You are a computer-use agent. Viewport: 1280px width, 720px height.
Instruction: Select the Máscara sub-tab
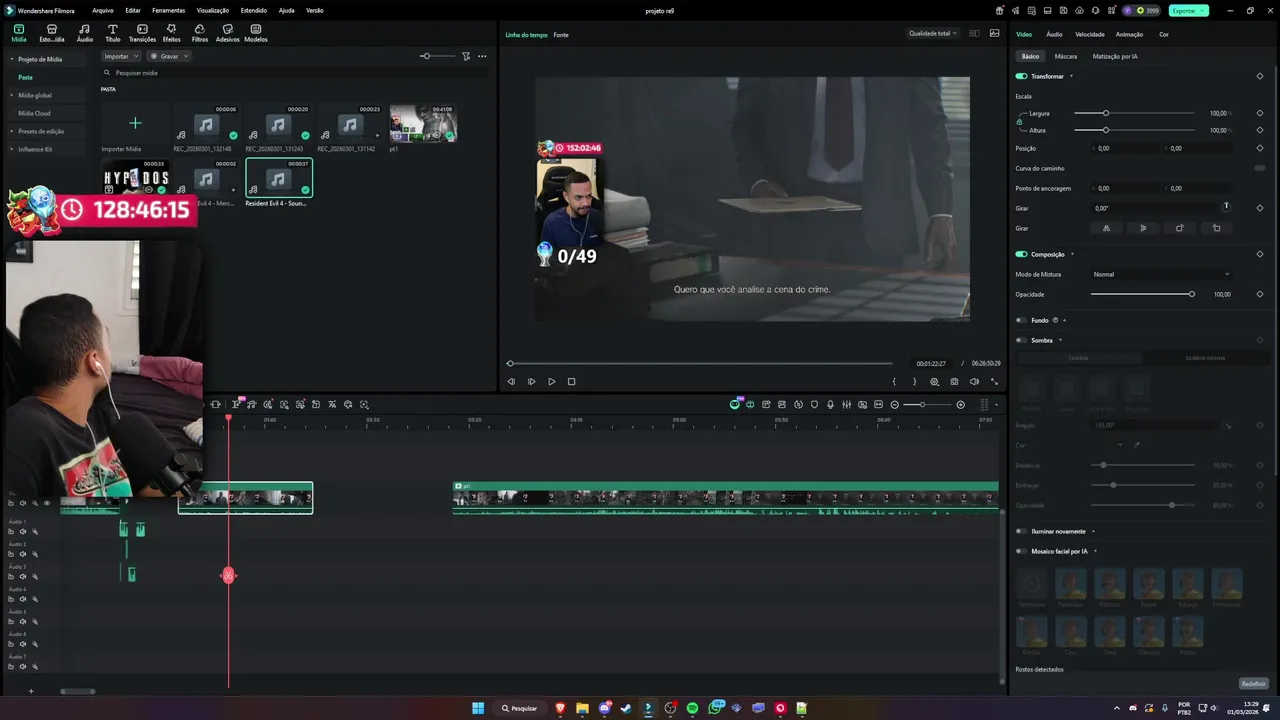[x=1066, y=56]
